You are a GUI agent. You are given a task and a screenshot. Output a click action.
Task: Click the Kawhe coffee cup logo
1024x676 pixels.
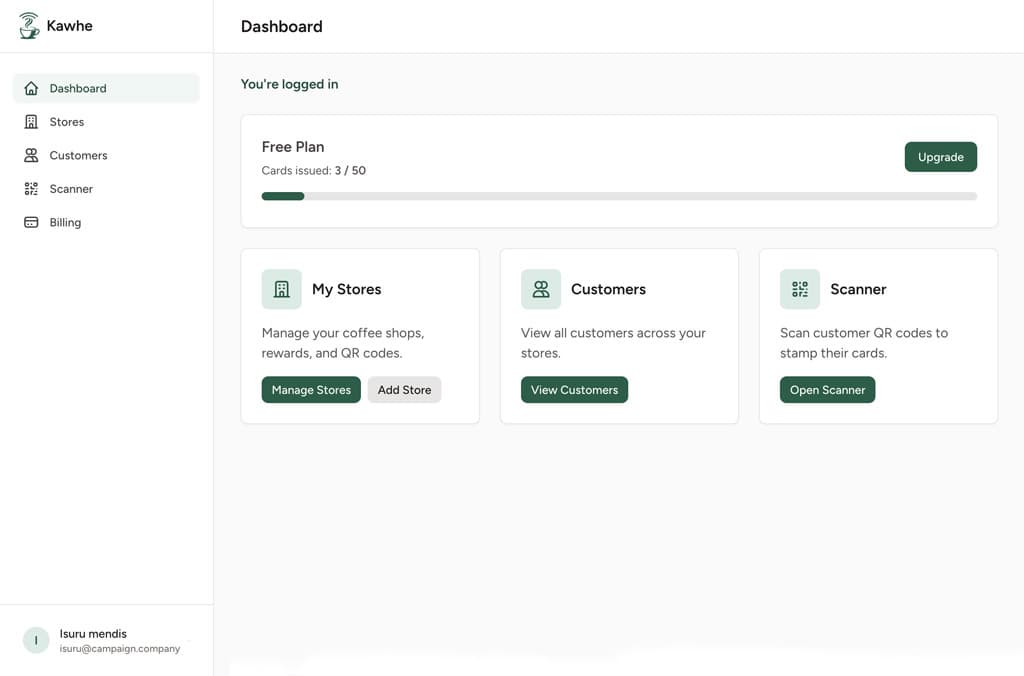point(29,24)
